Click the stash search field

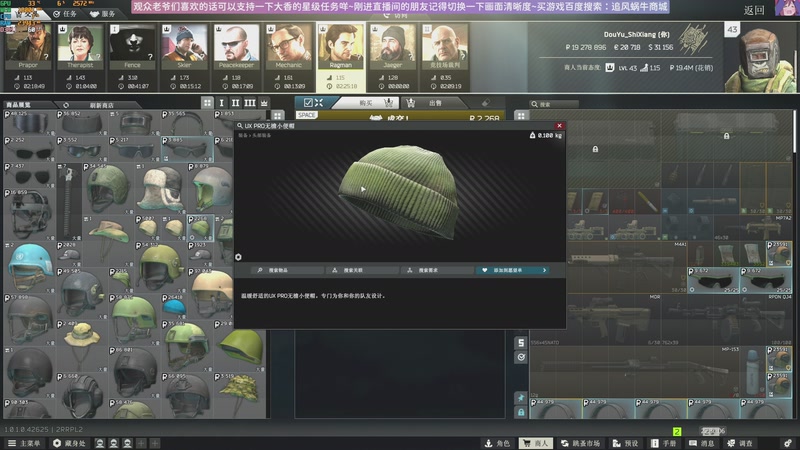(554, 104)
